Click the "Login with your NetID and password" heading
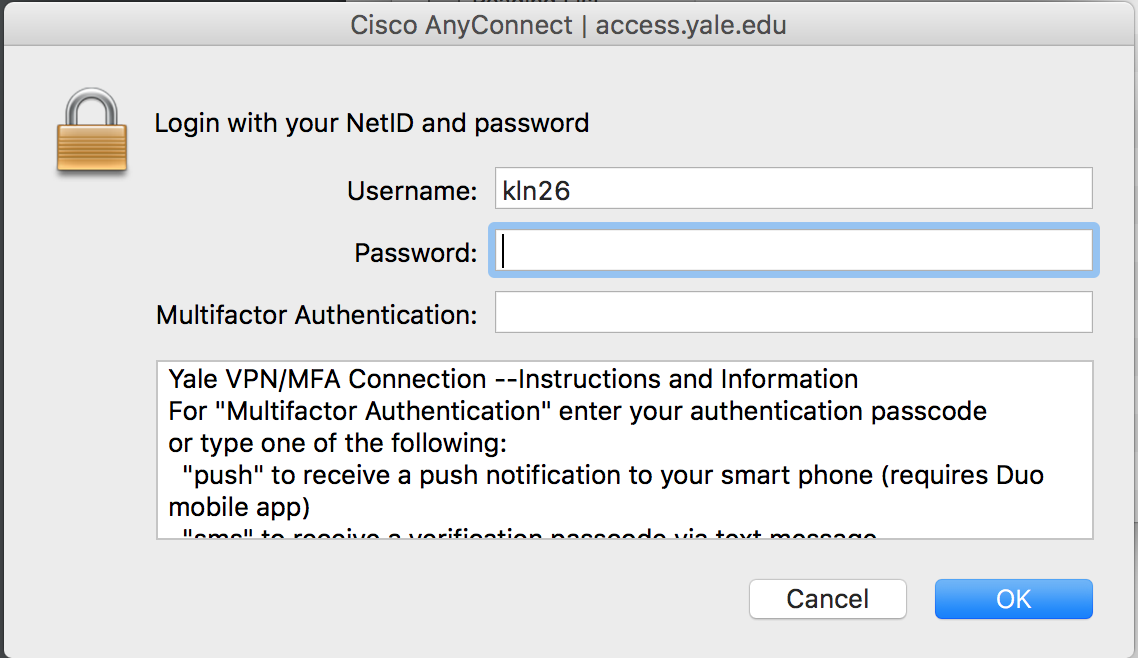The height and width of the screenshot is (658, 1138). (x=372, y=123)
